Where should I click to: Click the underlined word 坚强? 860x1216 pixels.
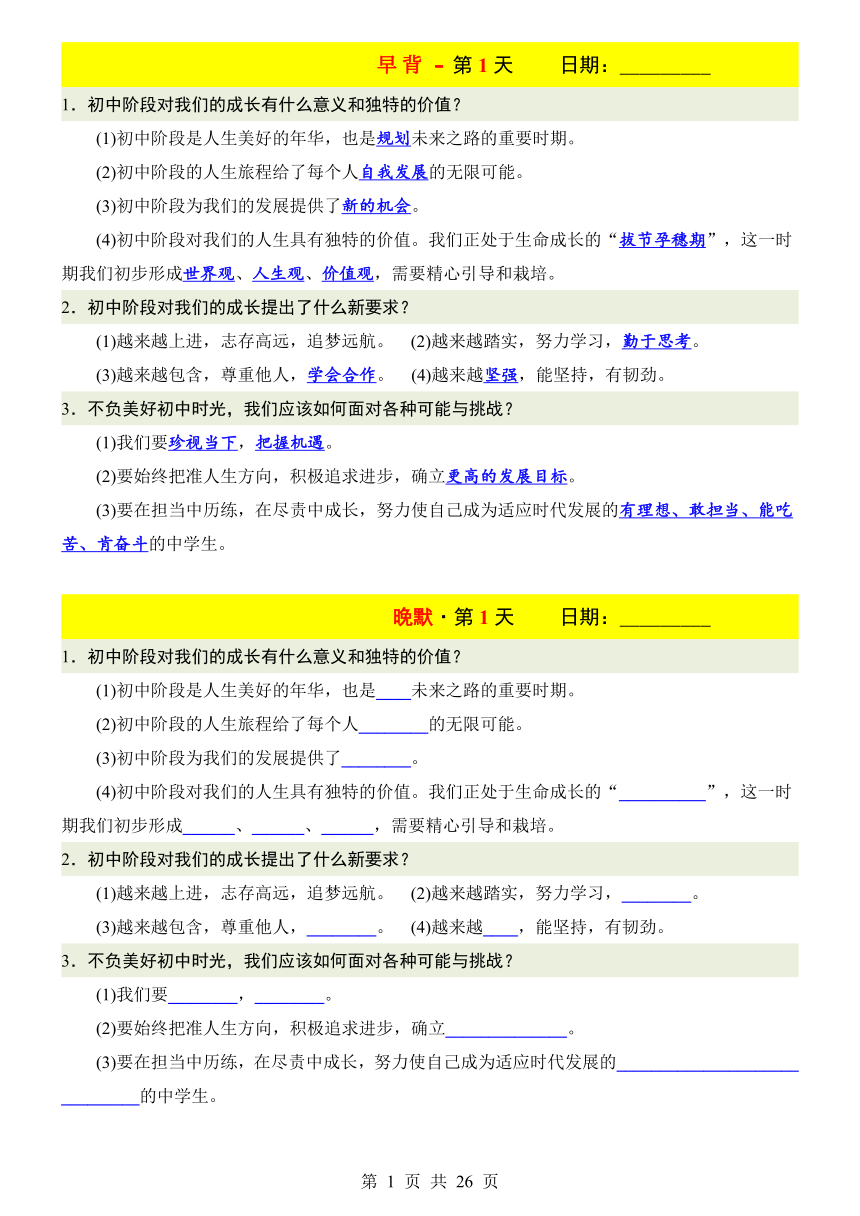pos(501,376)
